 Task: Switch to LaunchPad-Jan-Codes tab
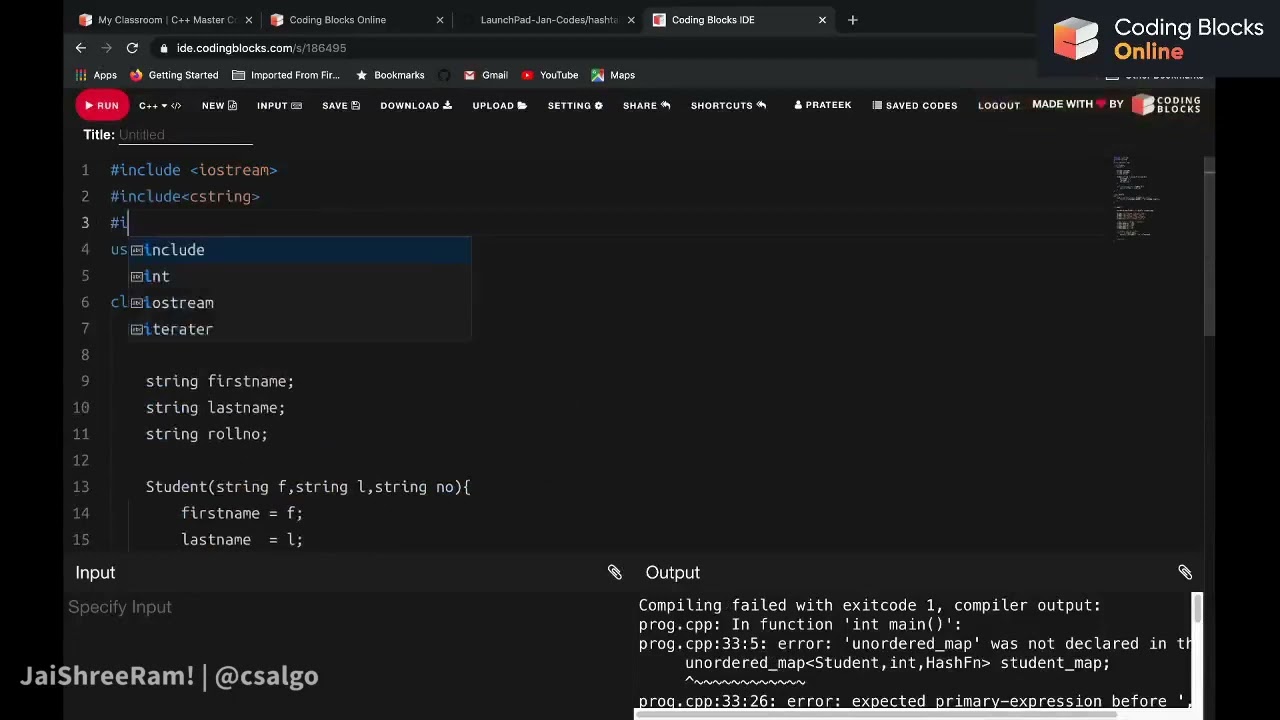549,20
